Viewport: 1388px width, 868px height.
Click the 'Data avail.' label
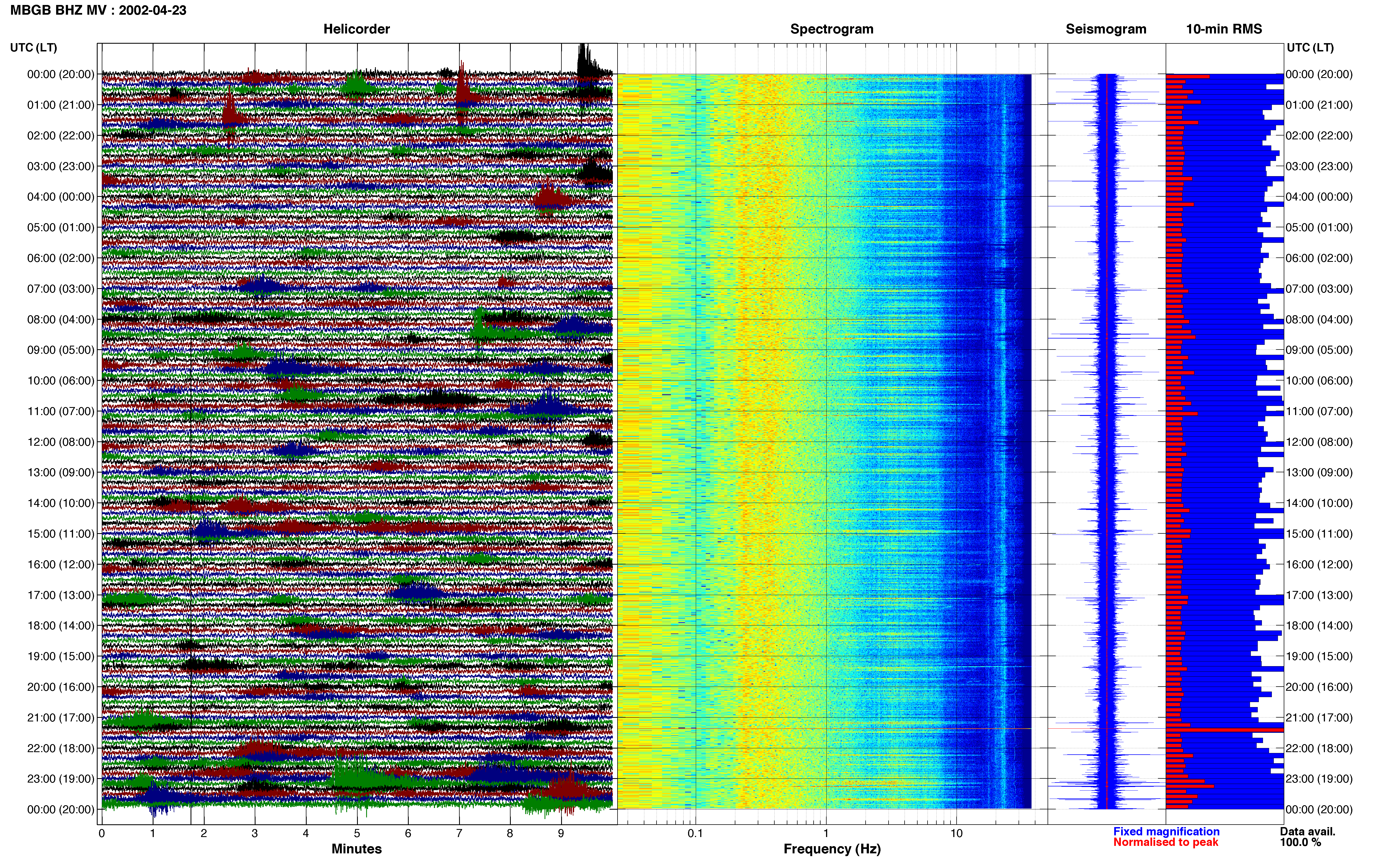[x=1308, y=831]
